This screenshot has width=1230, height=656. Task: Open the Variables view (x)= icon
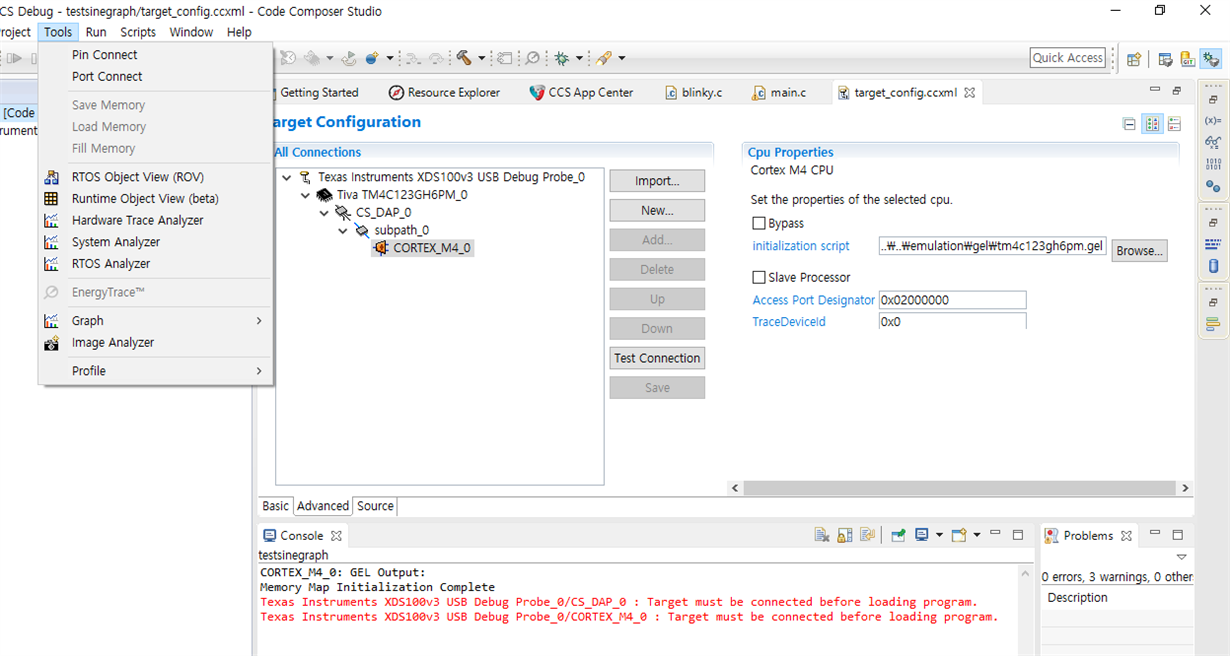[1213, 120]
